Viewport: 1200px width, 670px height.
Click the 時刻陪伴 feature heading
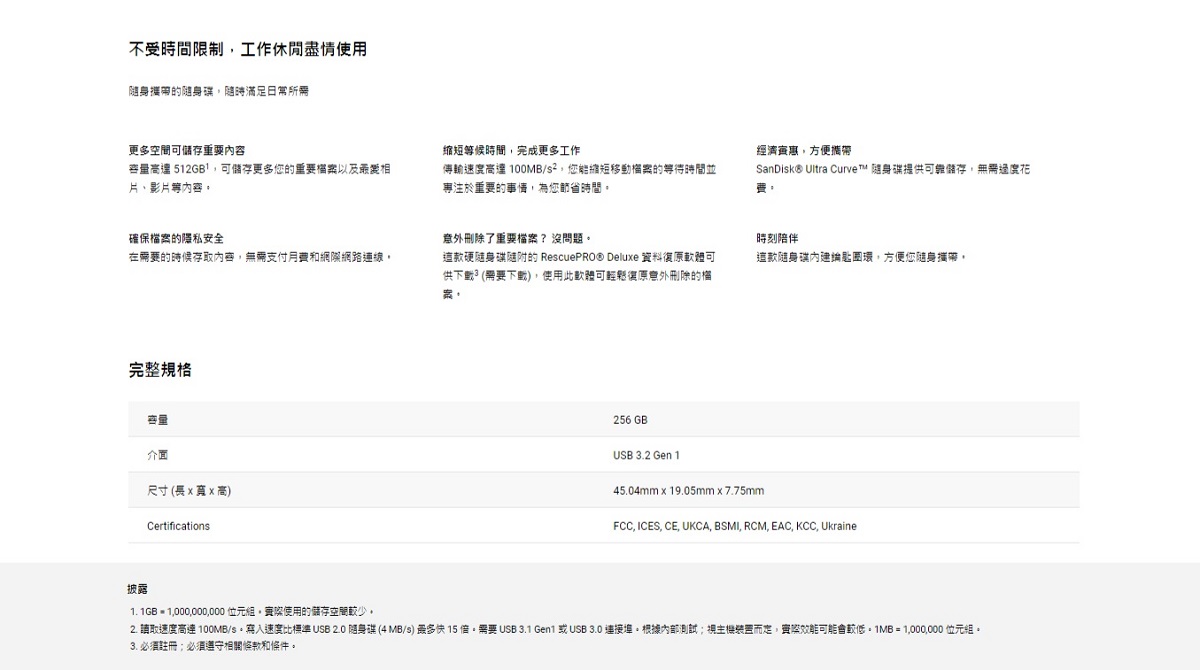777,238
